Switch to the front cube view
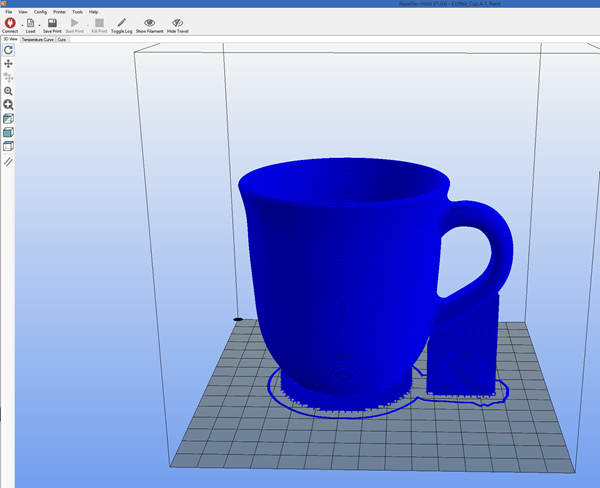Viewport: 600px width, 488px height. coord(9,132)
